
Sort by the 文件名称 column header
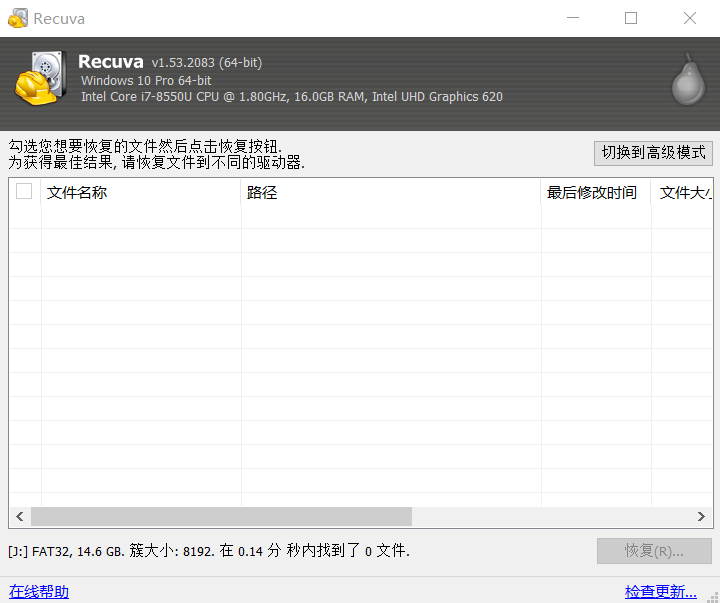pyautogui.click(x=140, y=193)
